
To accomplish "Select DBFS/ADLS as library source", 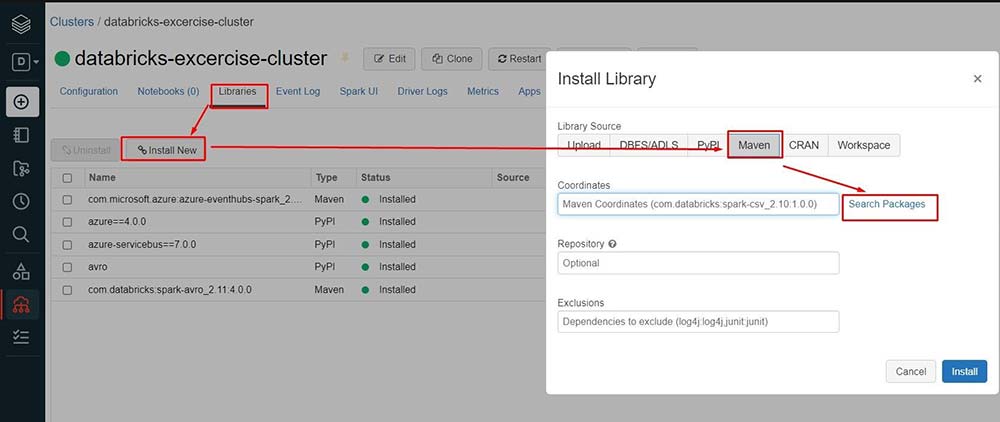I will click(649, 145).
